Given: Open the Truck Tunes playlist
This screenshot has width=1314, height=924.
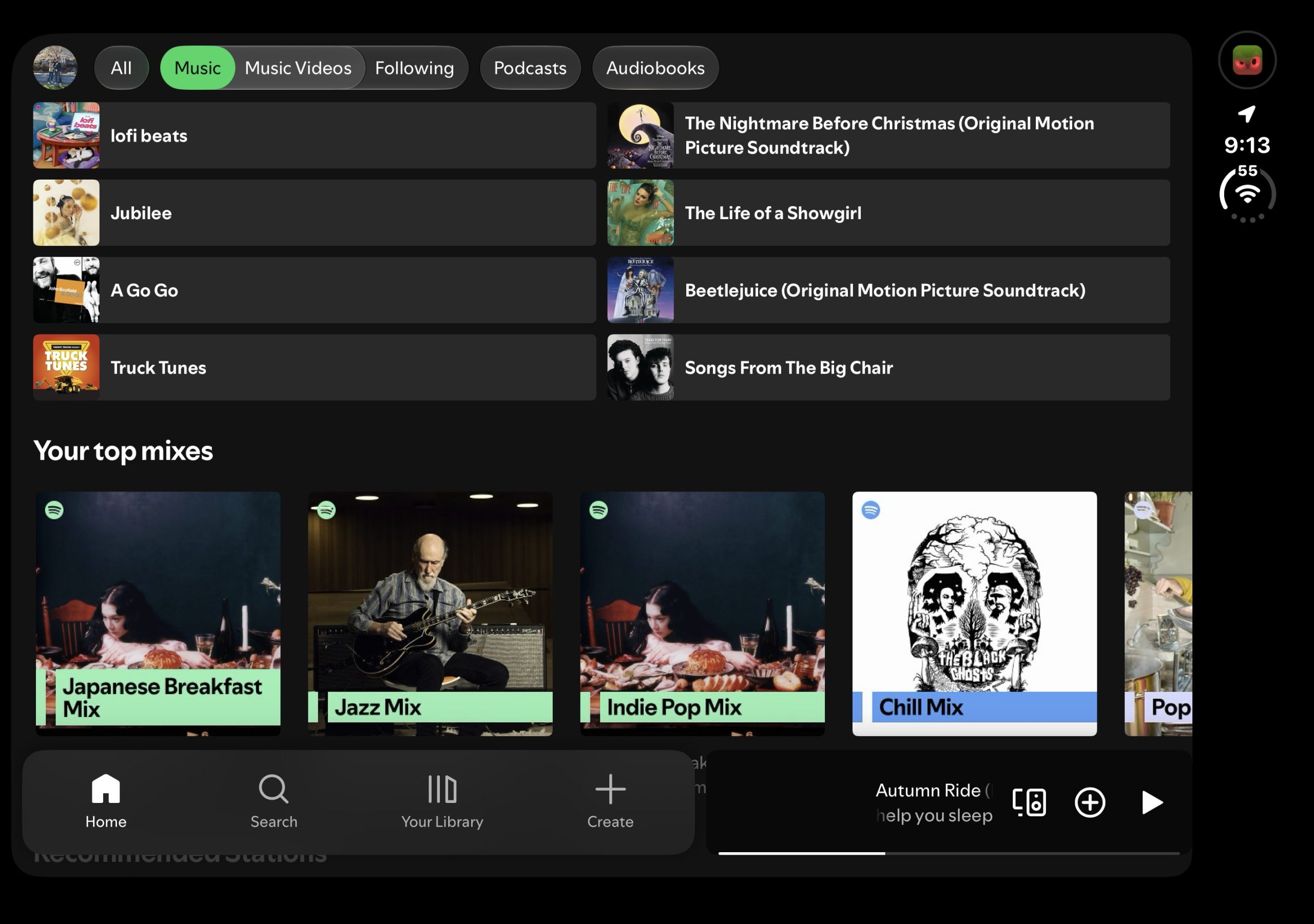Looking at the screenshot, I should 314,367.
